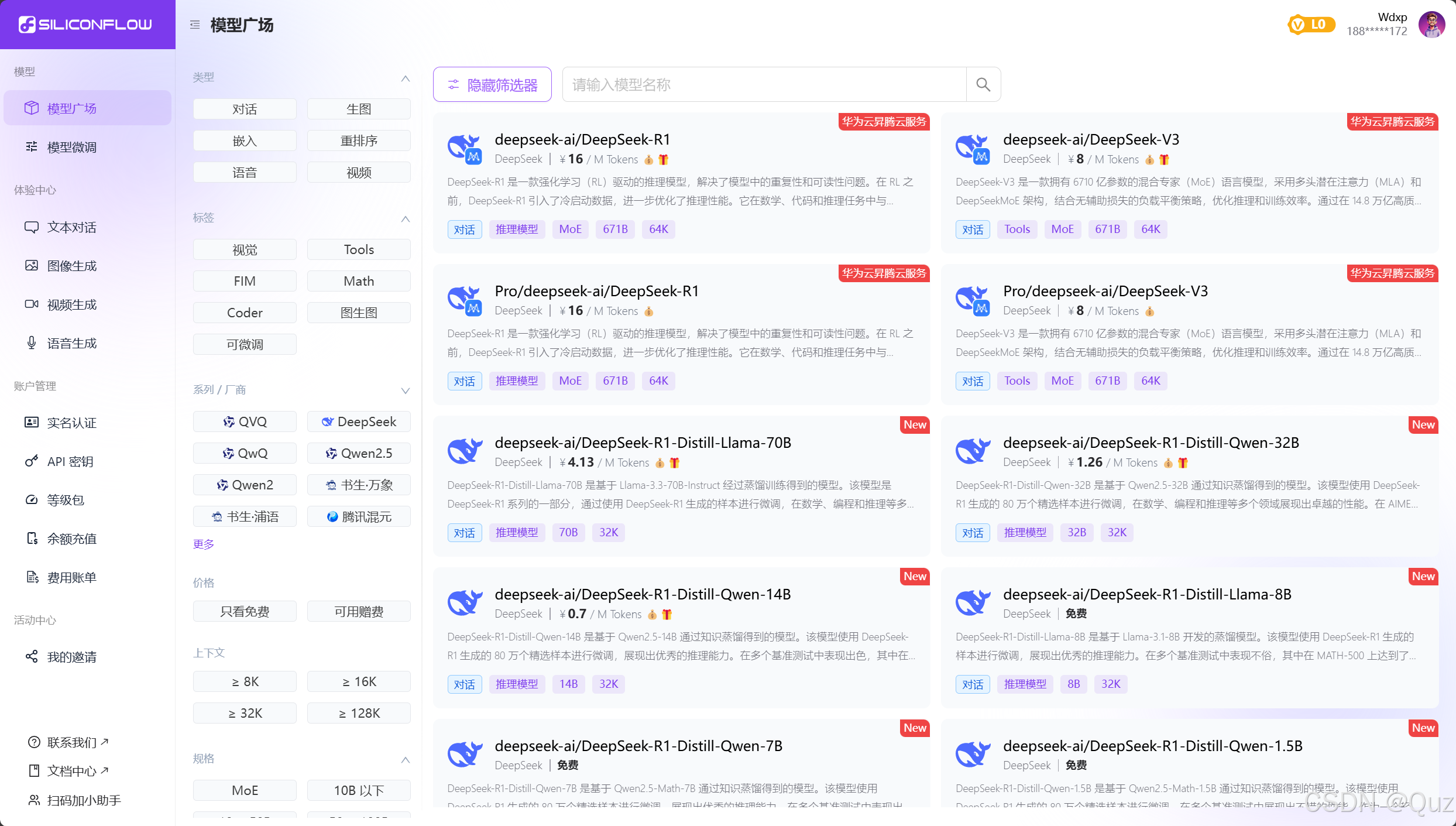1456x826 pixels.
Task: Click the 671B tag on Pro/deepseek-ai/DeepSeek-R1
Action: (615, 381)
